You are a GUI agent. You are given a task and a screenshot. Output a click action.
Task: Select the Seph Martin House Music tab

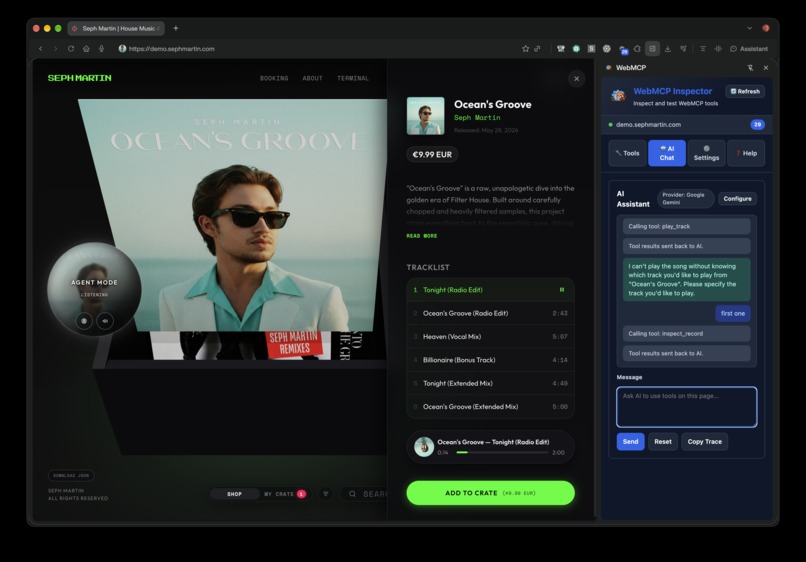pos(116,28)
